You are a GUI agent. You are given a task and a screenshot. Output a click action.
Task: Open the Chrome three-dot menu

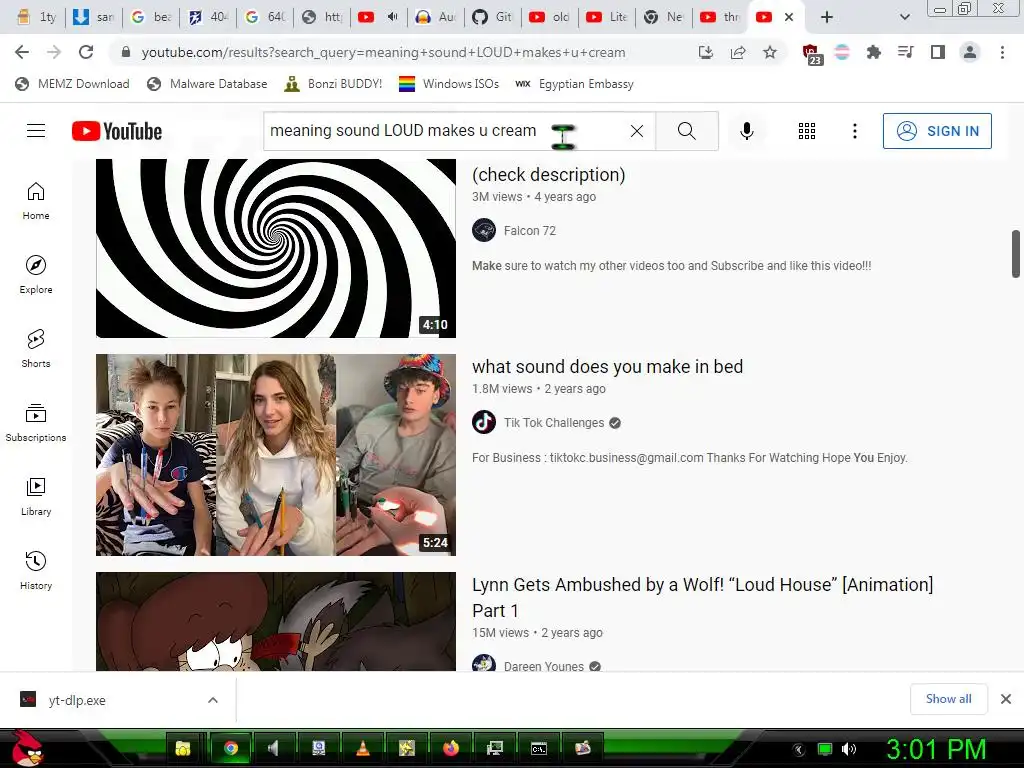click(1002, 52)
